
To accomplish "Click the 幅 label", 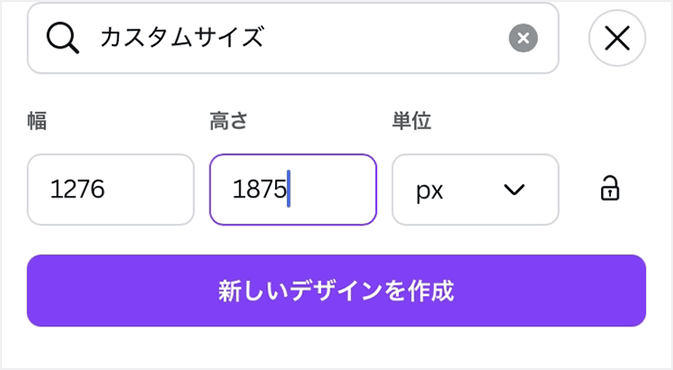I will (x=37, y=121).
